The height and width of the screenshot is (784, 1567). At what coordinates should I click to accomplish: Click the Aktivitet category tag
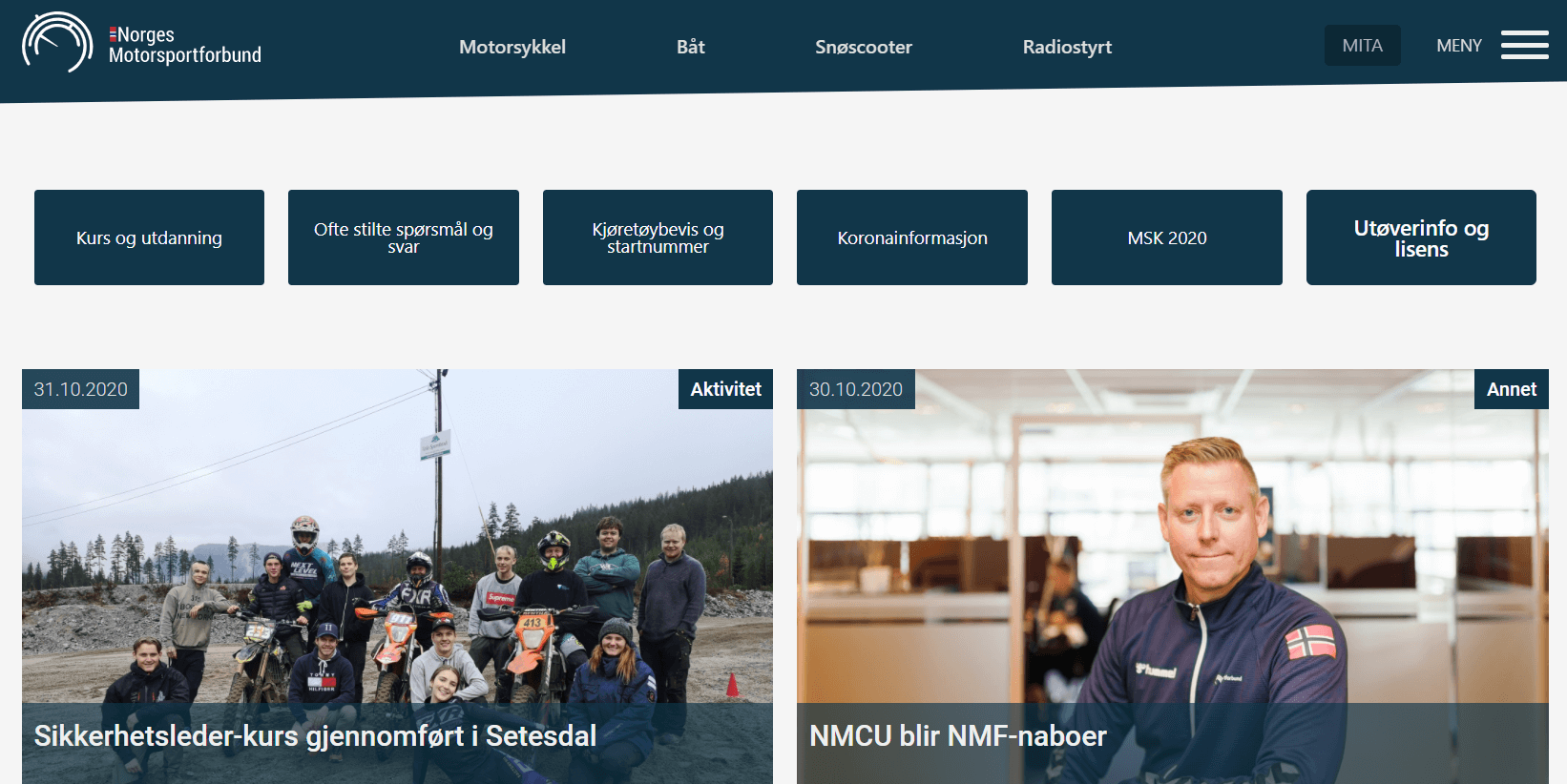[x=725, y=389]
